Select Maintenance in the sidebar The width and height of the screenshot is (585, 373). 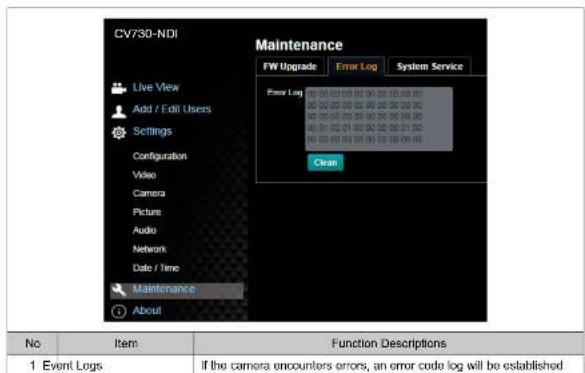tap(177, 291)
